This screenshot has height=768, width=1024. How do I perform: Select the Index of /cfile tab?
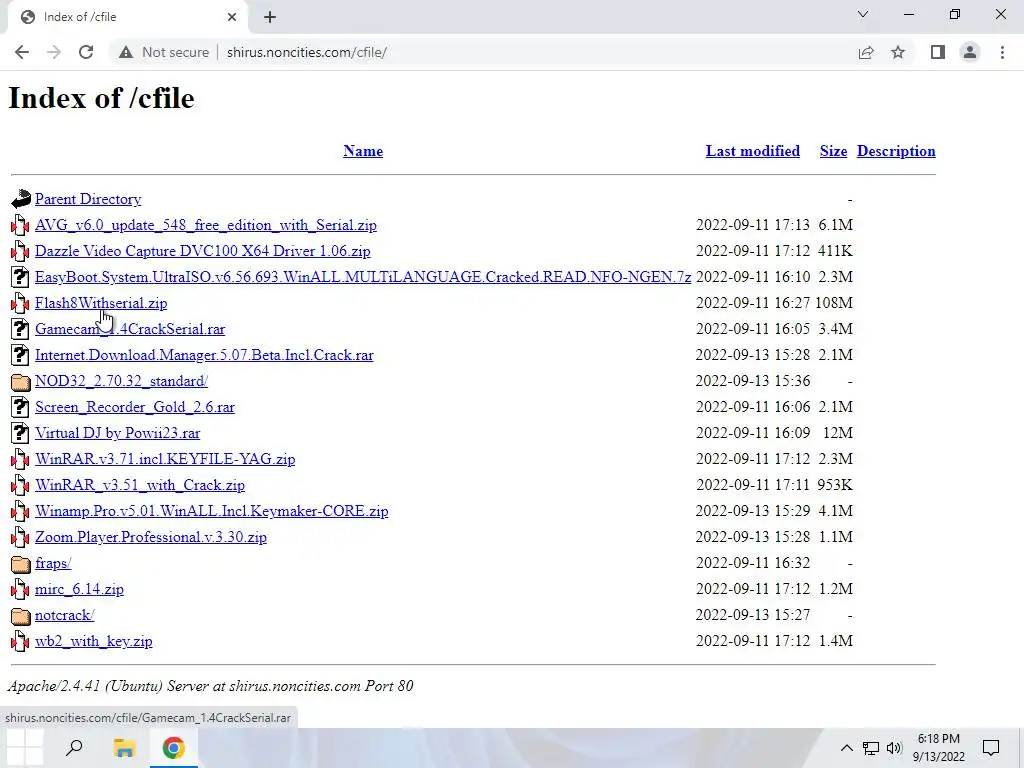click(127, 17)
